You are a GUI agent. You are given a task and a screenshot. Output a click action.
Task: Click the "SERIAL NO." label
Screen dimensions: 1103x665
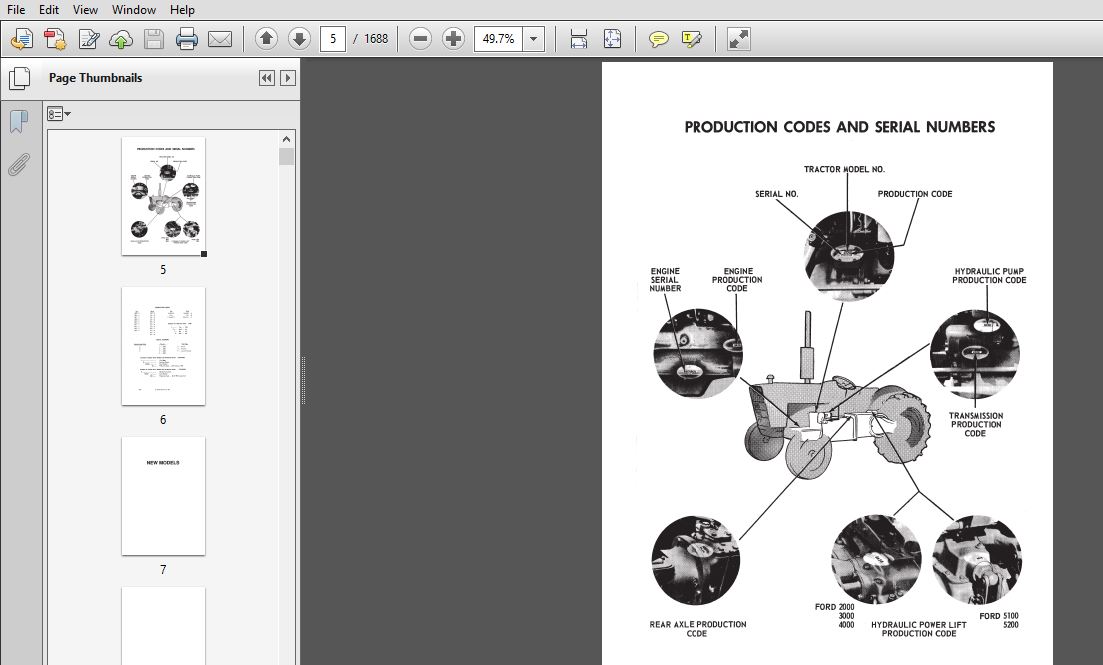[x=777, y=194]
